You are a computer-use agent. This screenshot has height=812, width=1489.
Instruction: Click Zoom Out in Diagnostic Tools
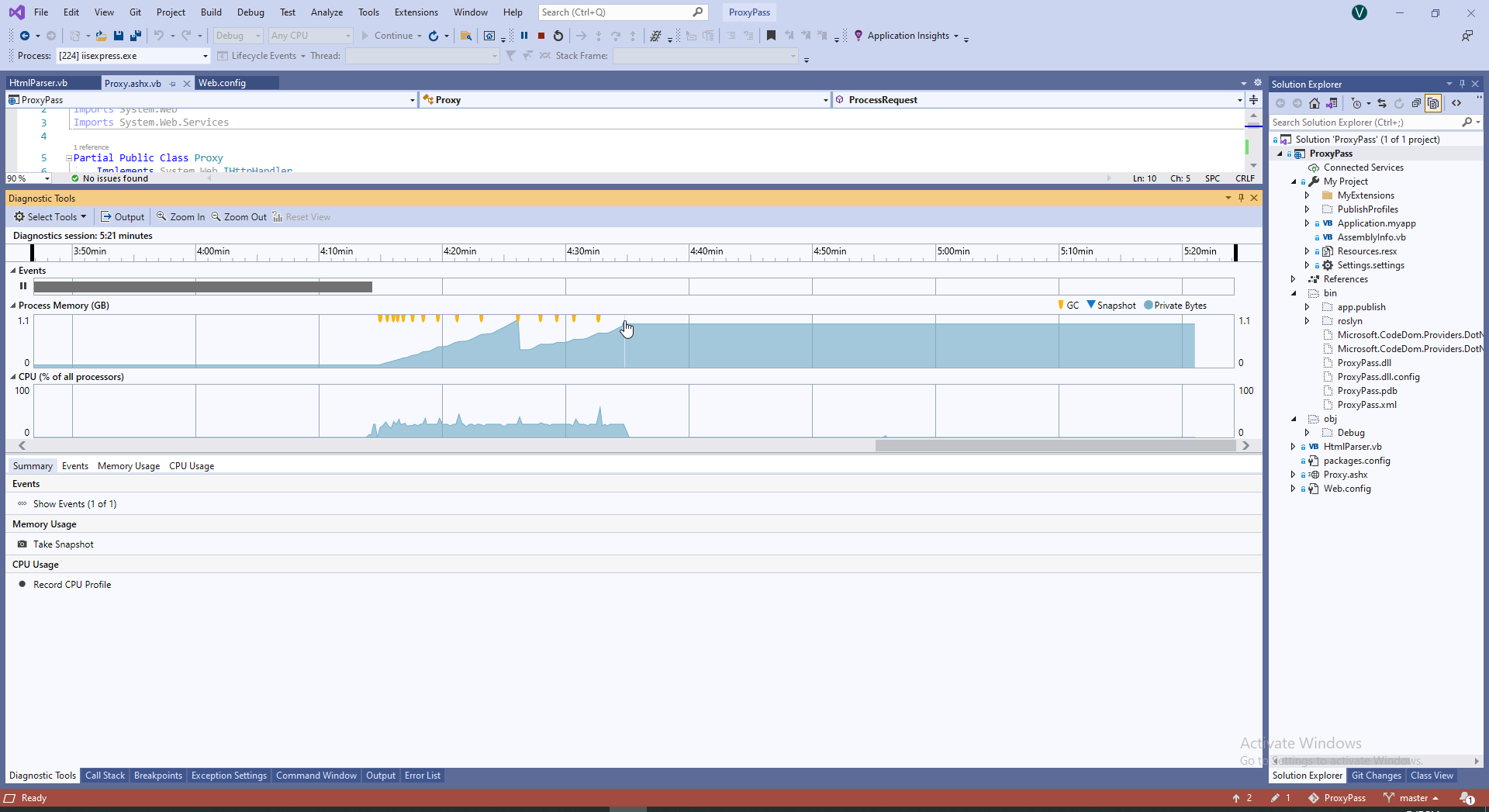(239, 217)
